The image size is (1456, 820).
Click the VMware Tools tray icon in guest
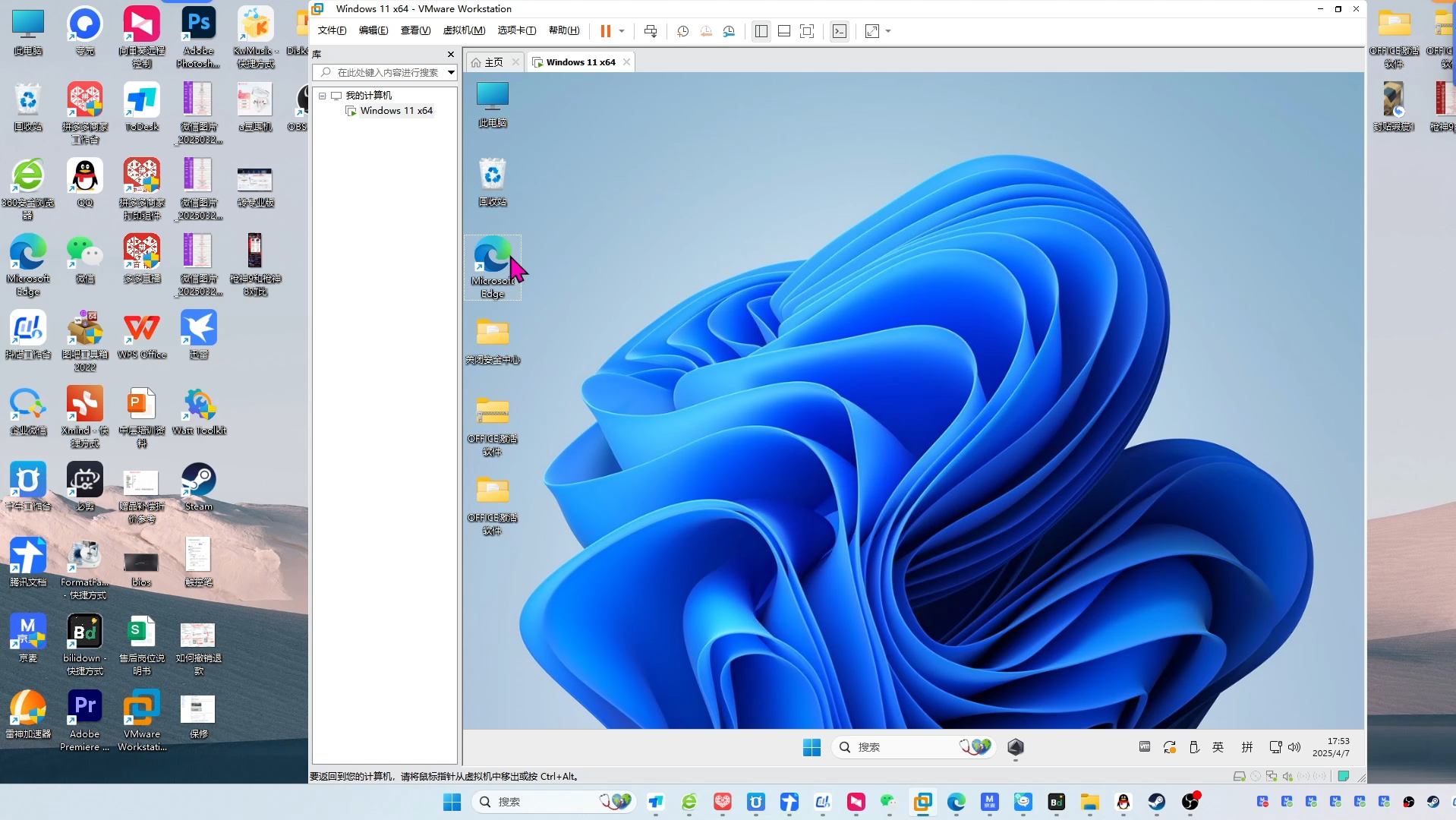tap(1145, 746)
